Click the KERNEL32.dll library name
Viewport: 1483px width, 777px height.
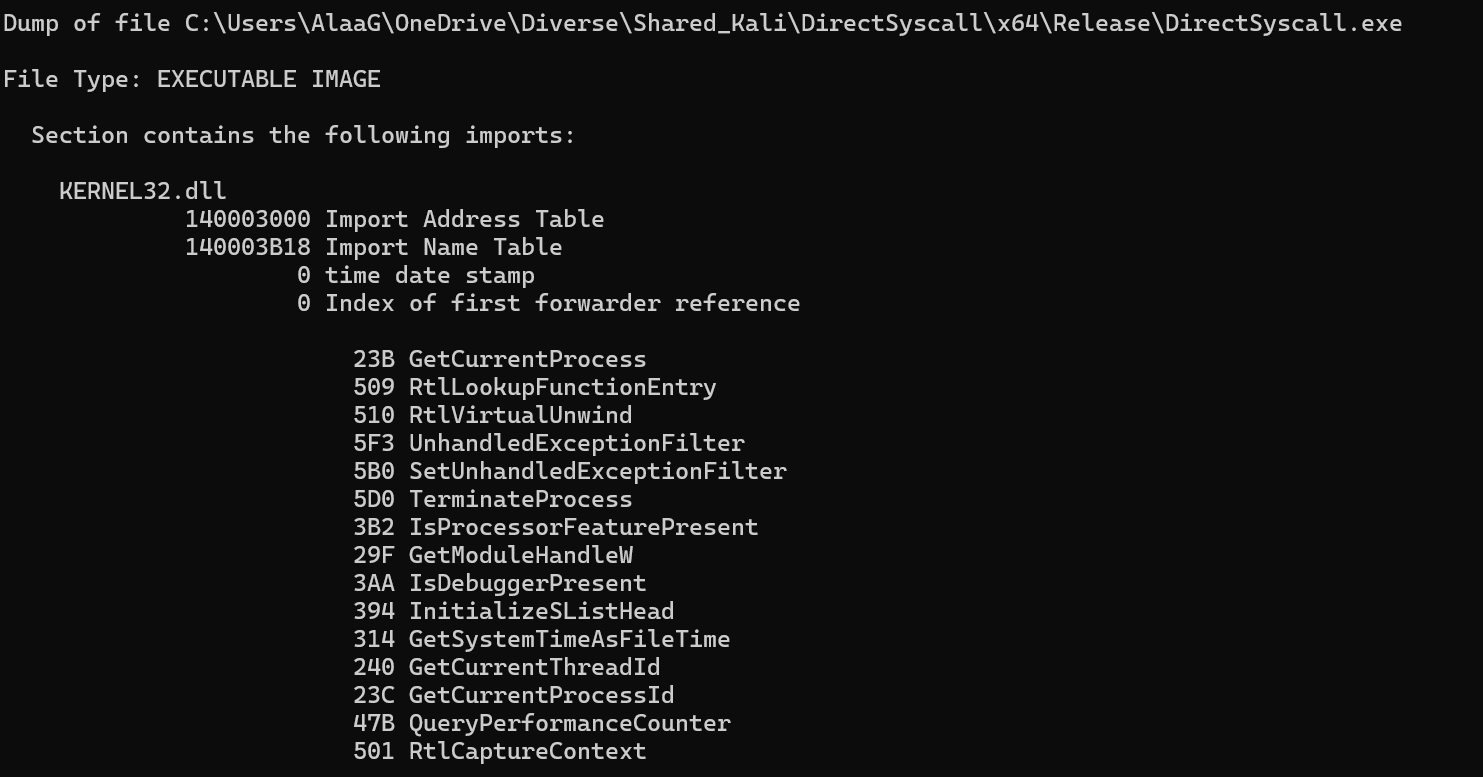pos(143,191)
